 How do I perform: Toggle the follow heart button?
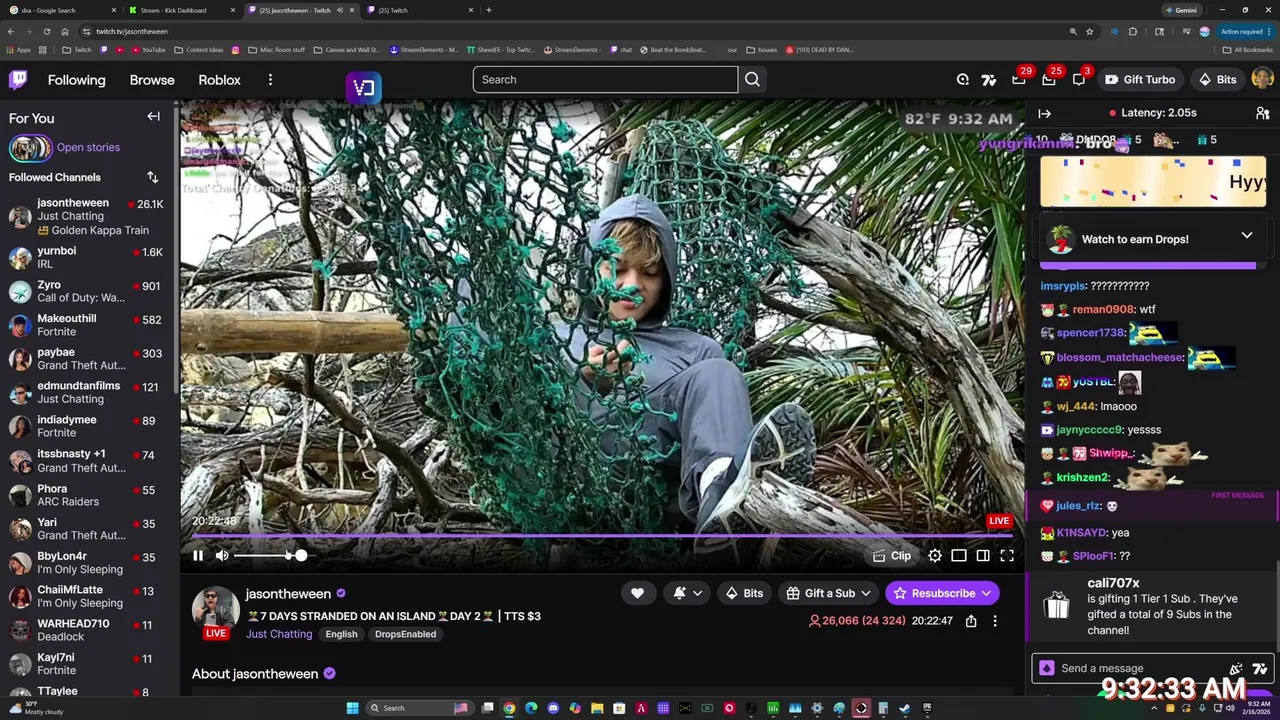point(637,593)
